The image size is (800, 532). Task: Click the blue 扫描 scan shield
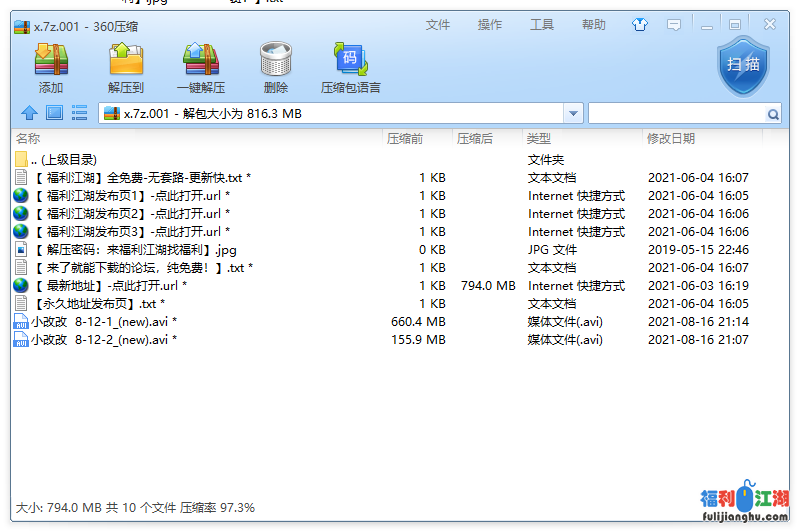[743, 65]
